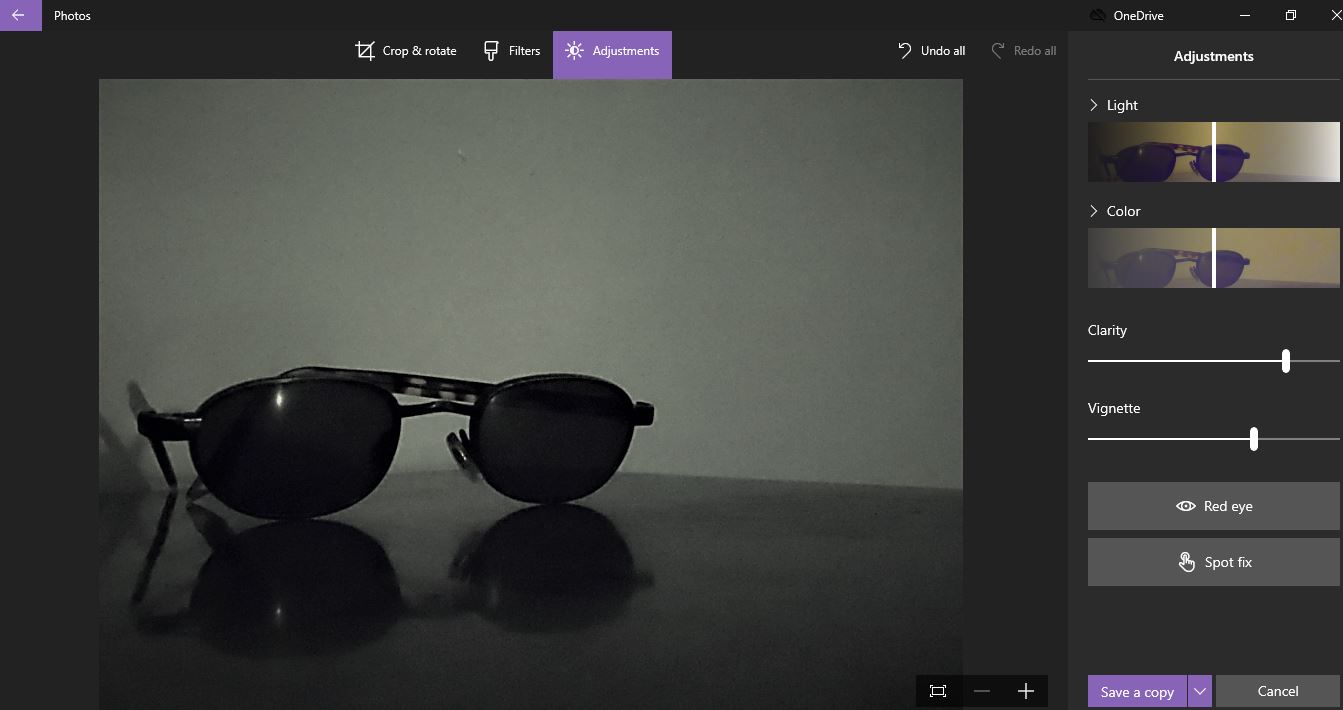Click the fit-to-window icon
1343x710 pixels.
click(938, 691)
